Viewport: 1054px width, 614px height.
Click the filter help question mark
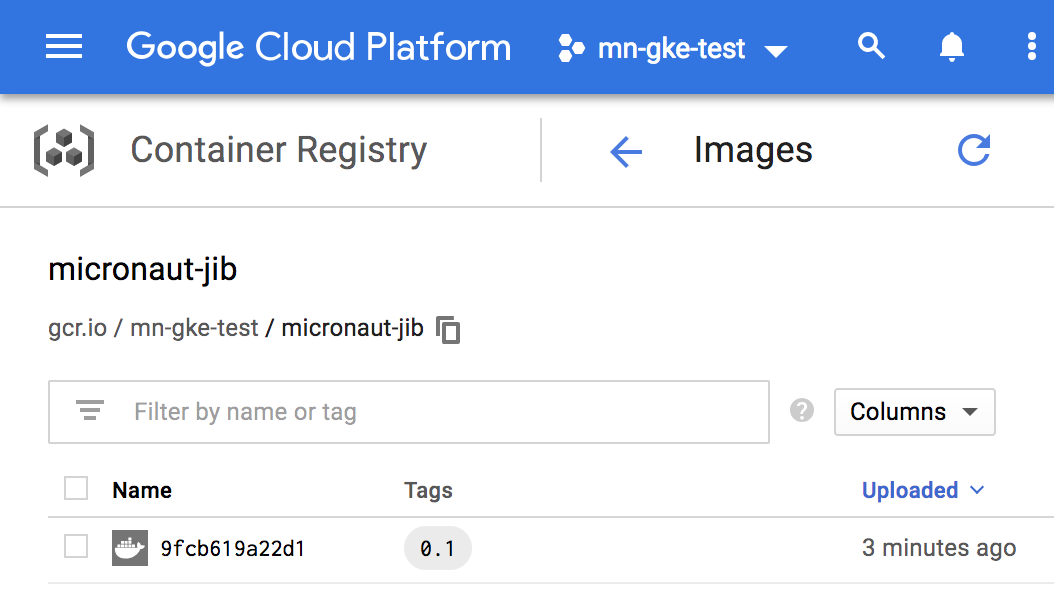pos(801,411)
